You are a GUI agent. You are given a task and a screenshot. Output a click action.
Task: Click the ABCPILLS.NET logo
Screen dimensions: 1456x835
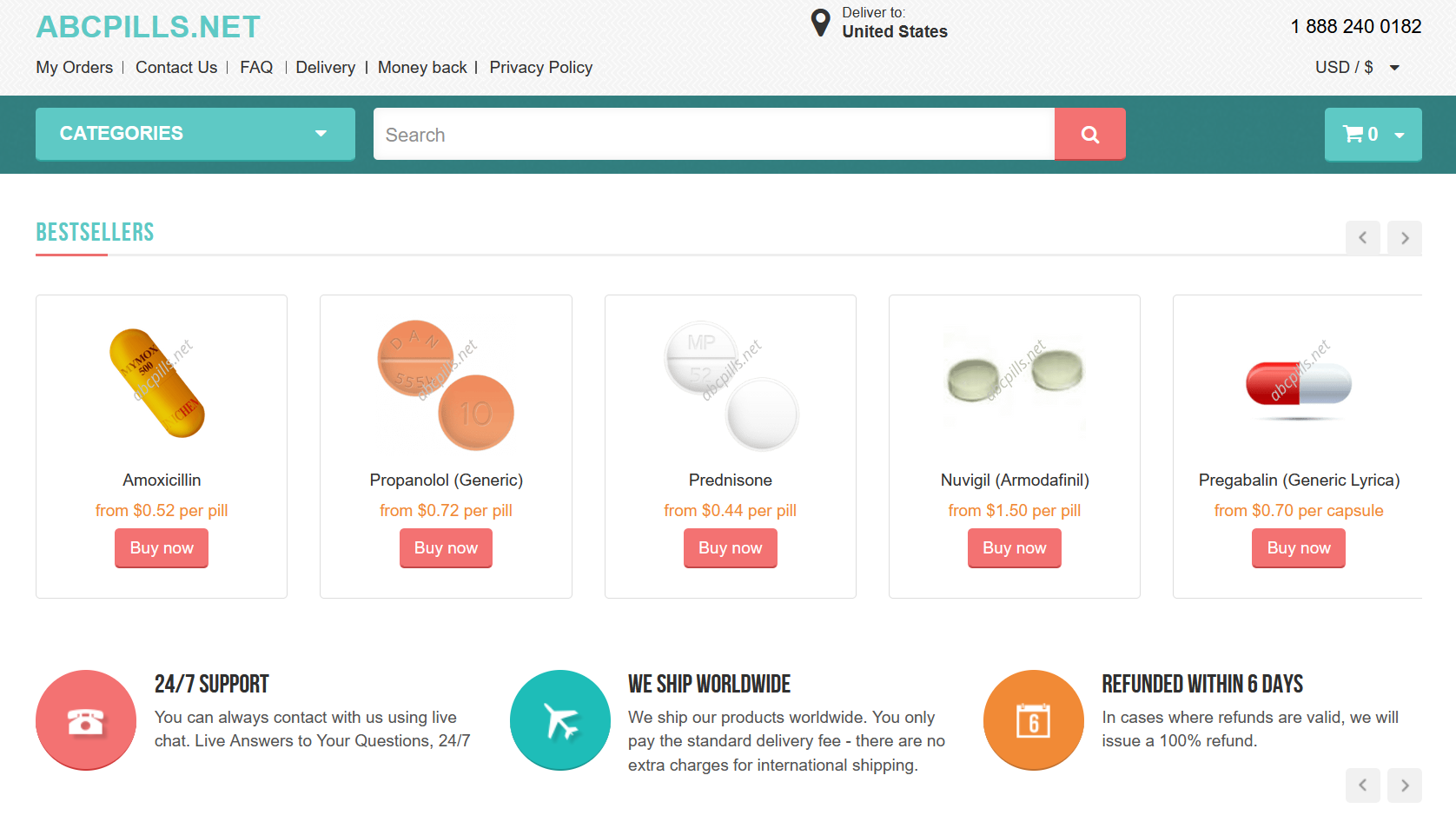(148, 27)
